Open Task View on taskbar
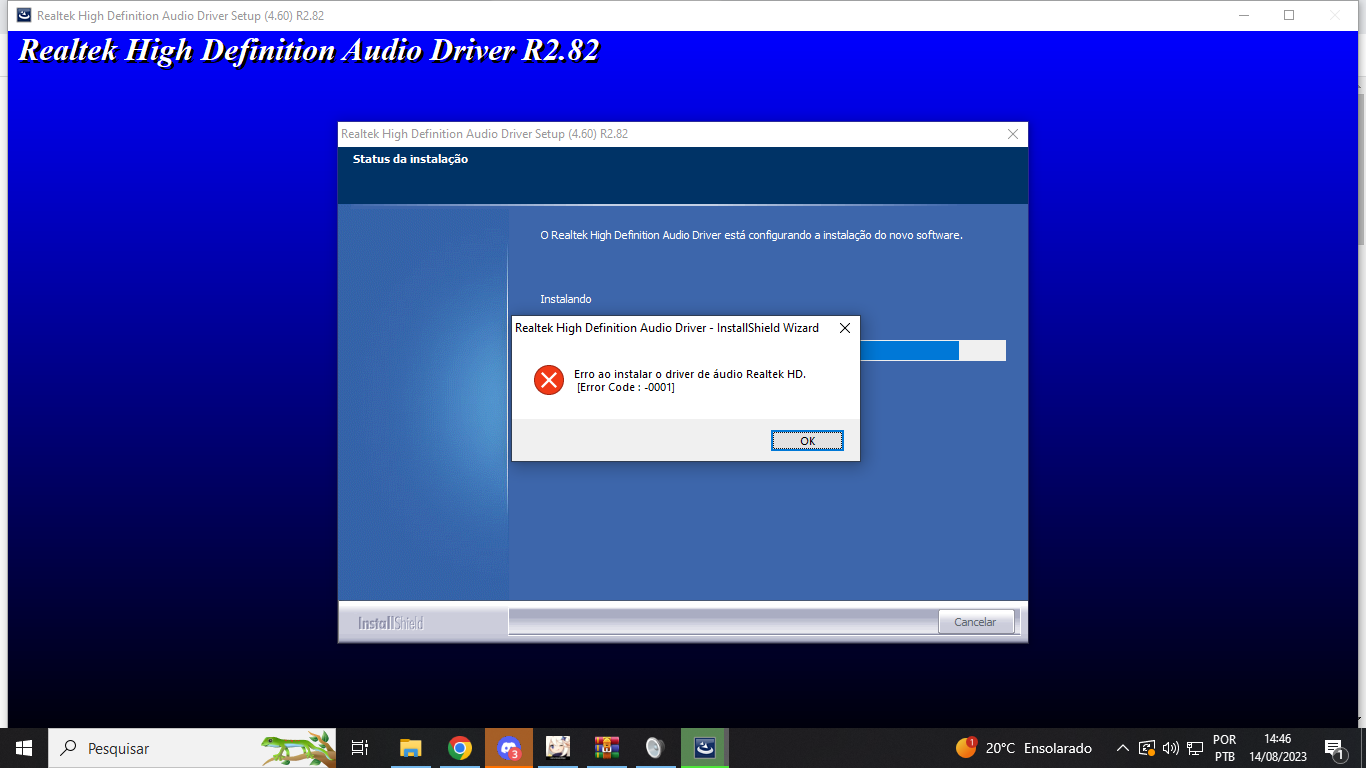Screen dimensions: 1366x768 (x=360, y=748)
